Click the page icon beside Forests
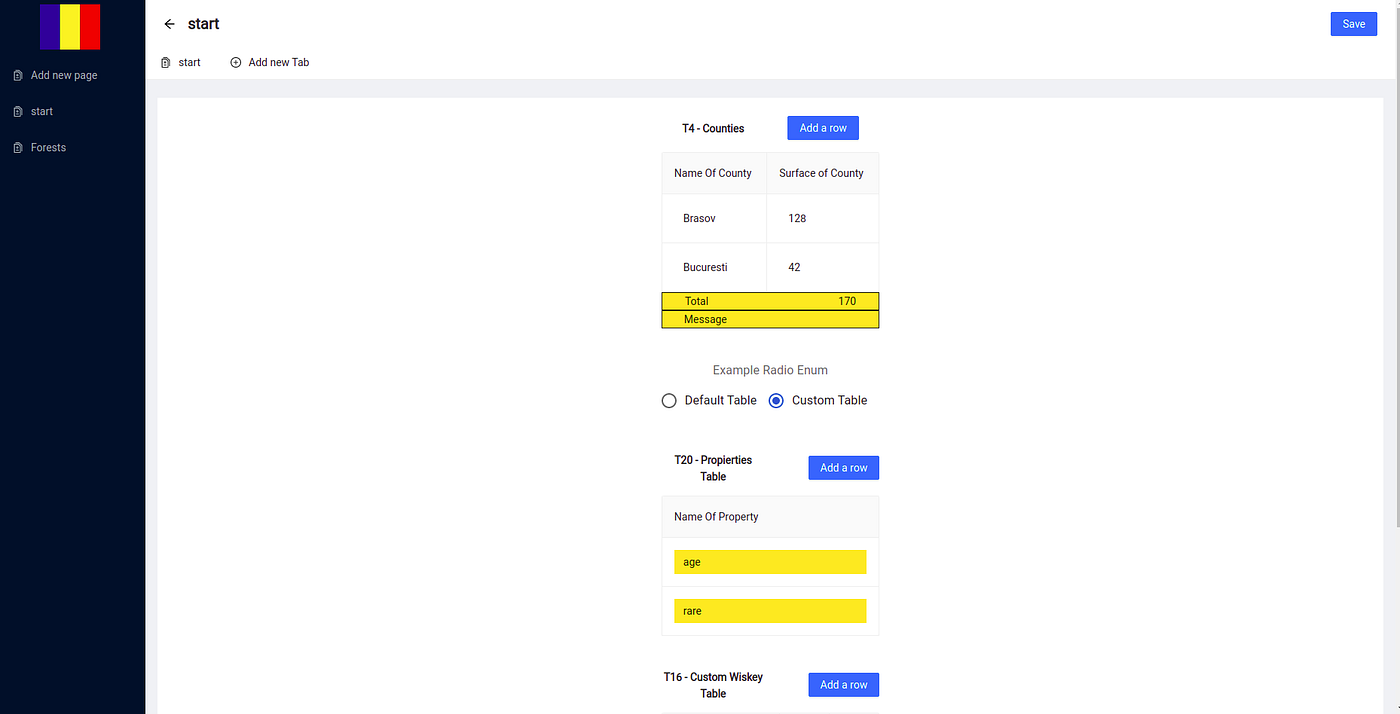Image resolution: width=1400 pixels, height=714 pixels. (x=18, y=147)
